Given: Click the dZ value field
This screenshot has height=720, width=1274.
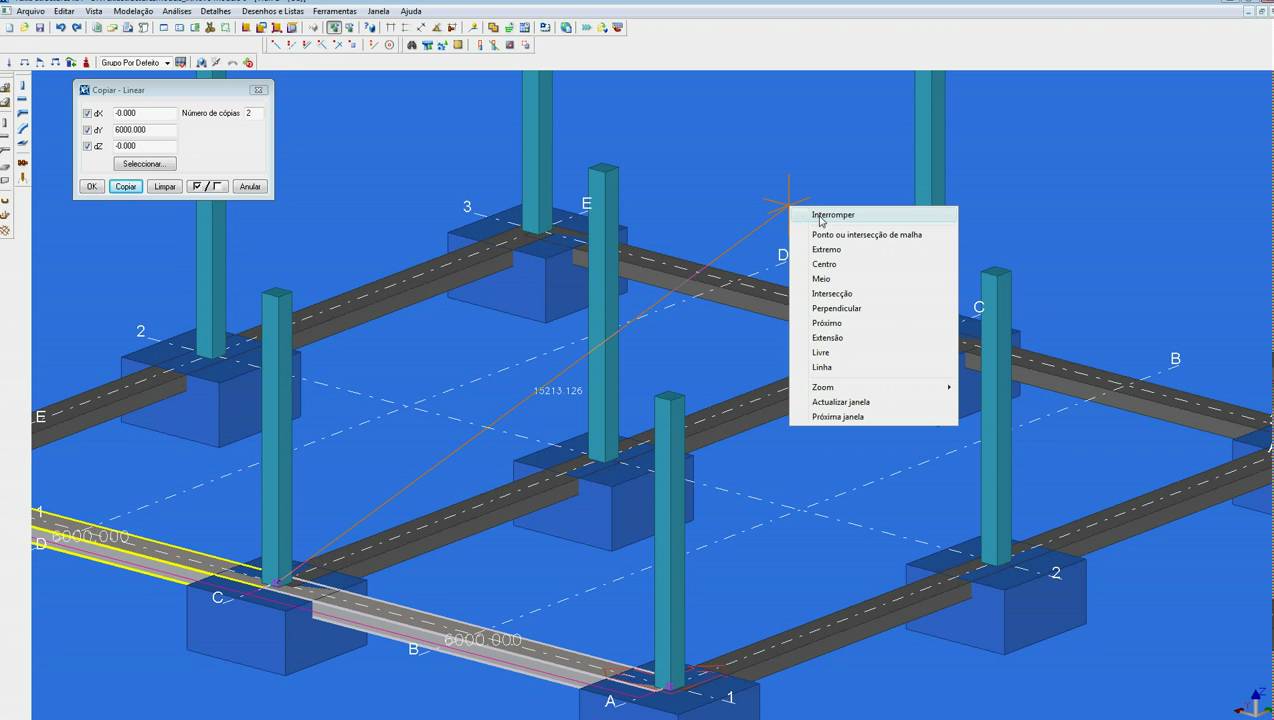Looking at the screenshot, I should click(x=145, y=146).
